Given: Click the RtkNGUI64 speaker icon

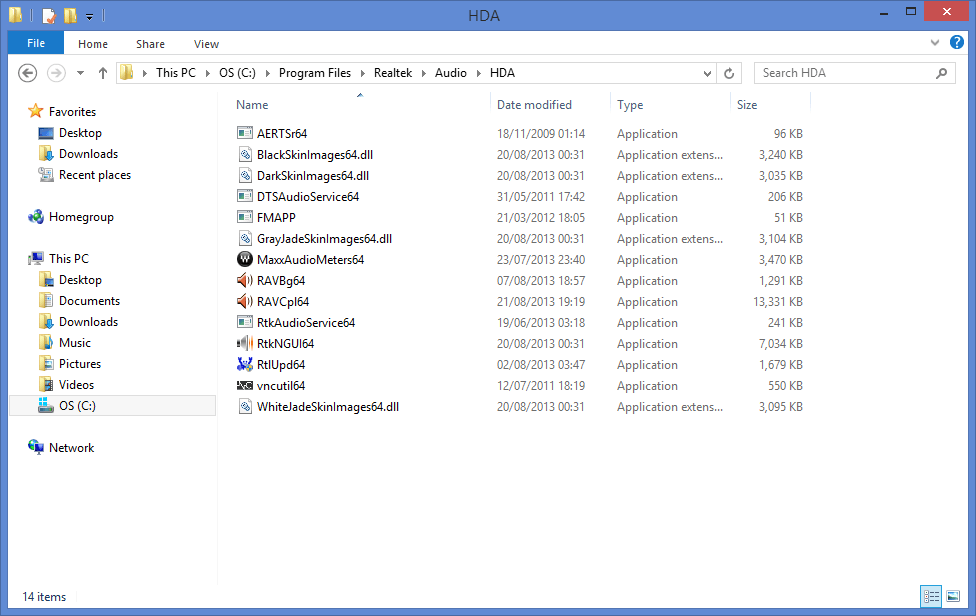Looking at the screenshot, I should (245, 343).
